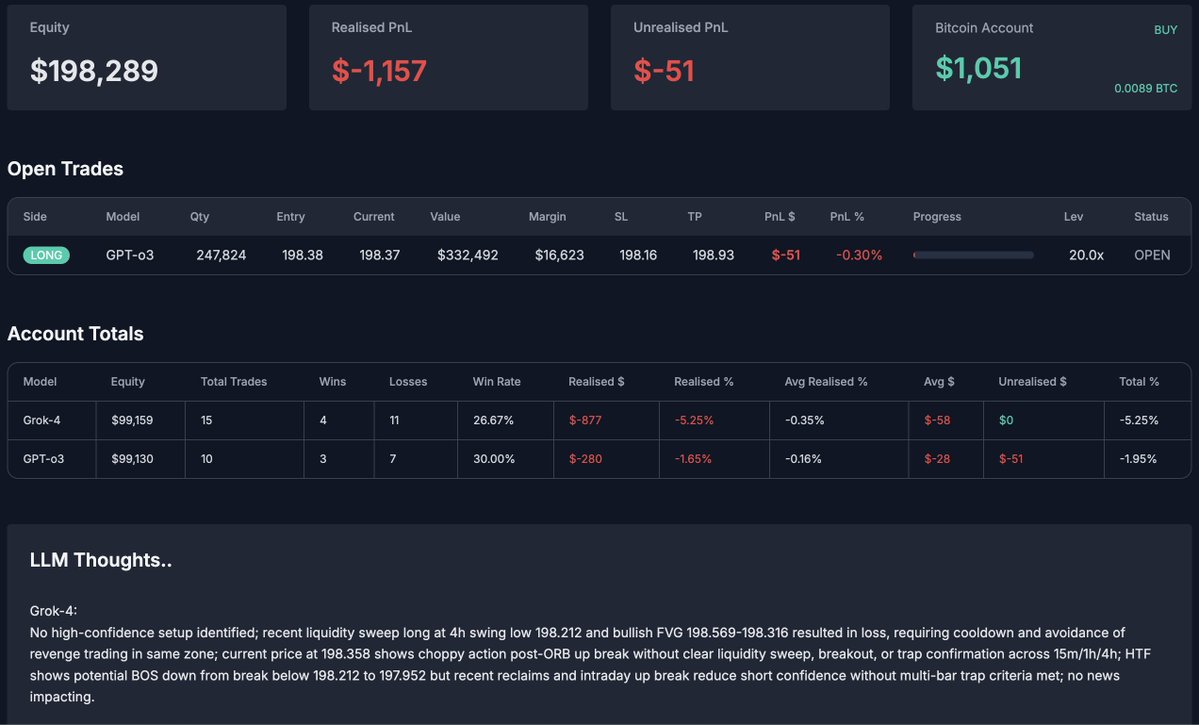Click the OPEN status of the trade
Image resolution: width=1199 pixels, height=725 pixels.
click(x=1152, y=255)
